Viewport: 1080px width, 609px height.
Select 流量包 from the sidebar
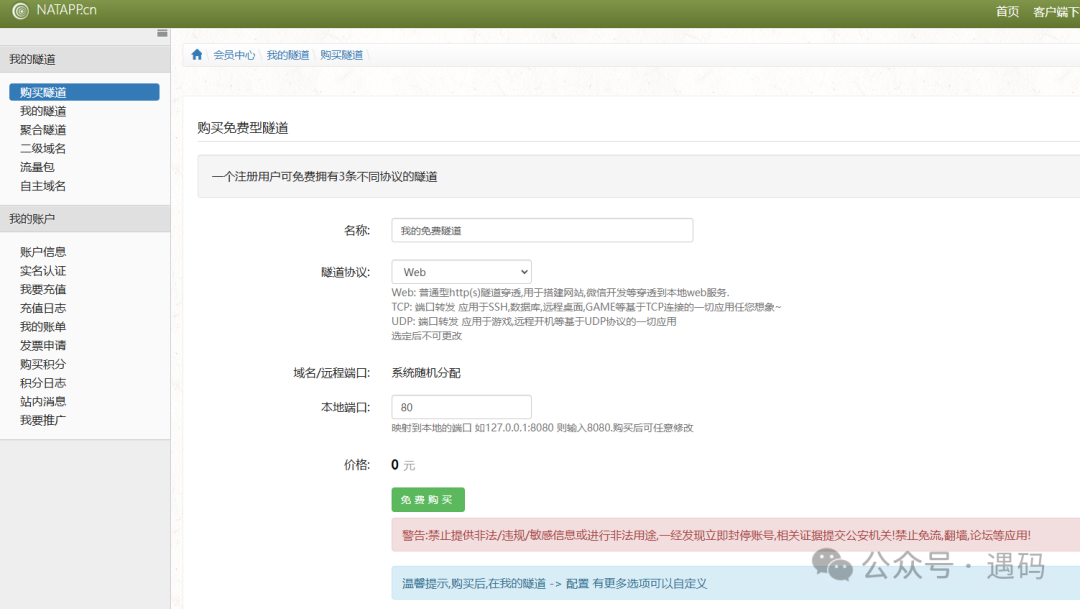click(37, 167)
